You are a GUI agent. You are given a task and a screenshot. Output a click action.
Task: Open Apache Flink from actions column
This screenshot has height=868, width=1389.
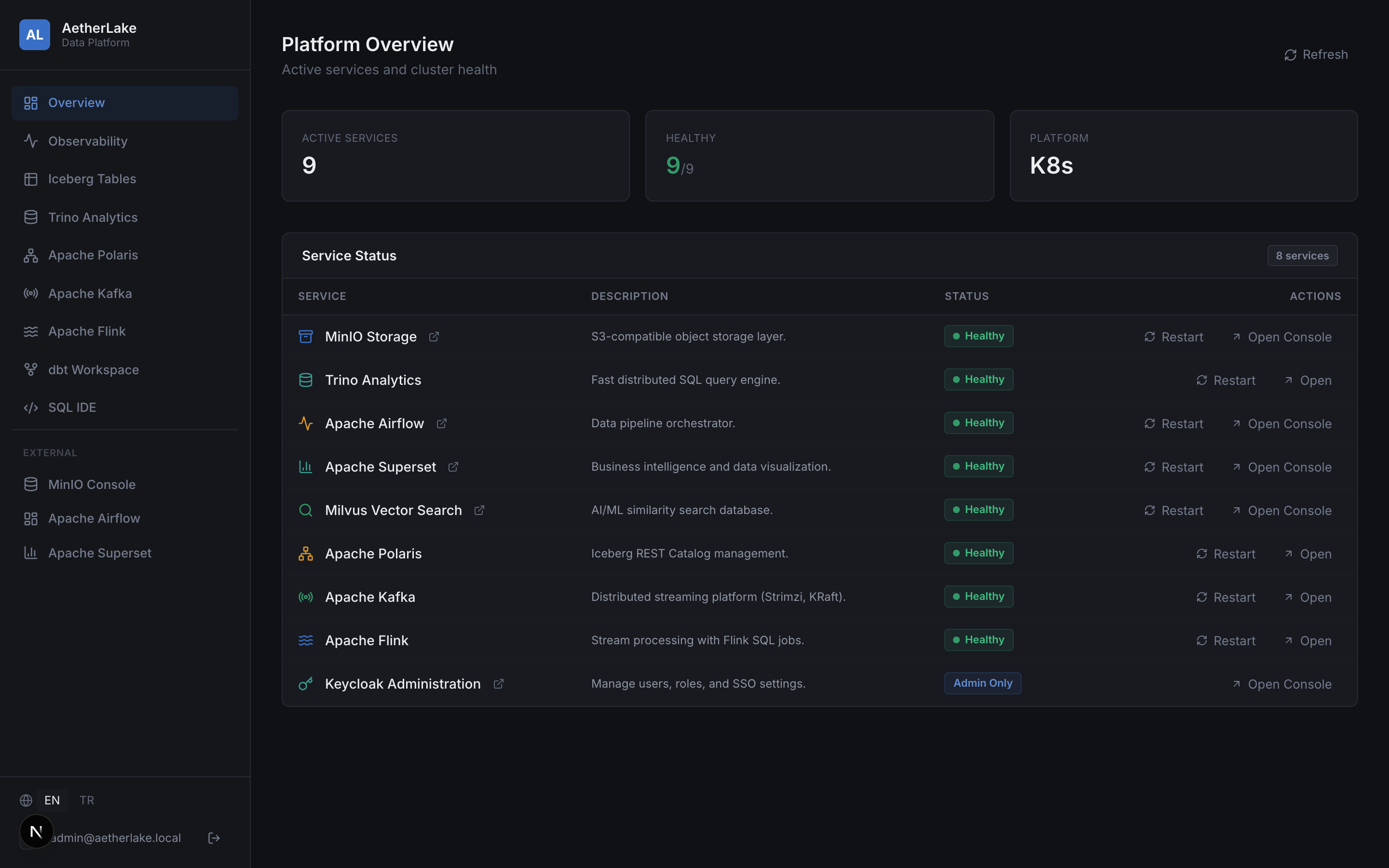[x=1307, y=641]
